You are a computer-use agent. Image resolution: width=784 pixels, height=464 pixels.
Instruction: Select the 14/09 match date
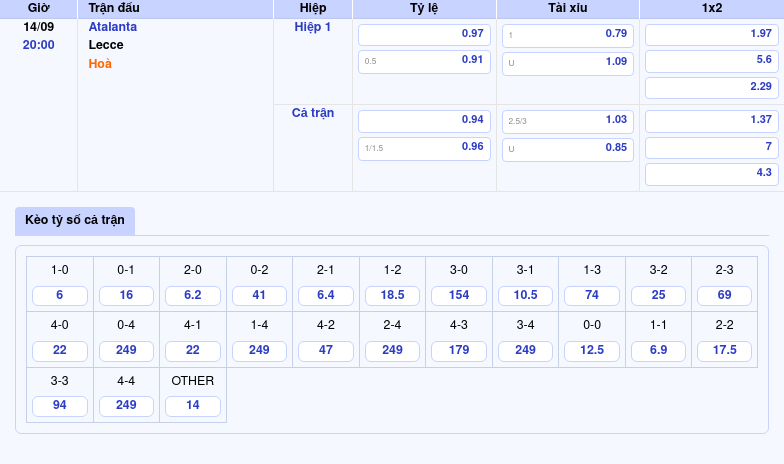pos(38,27)
